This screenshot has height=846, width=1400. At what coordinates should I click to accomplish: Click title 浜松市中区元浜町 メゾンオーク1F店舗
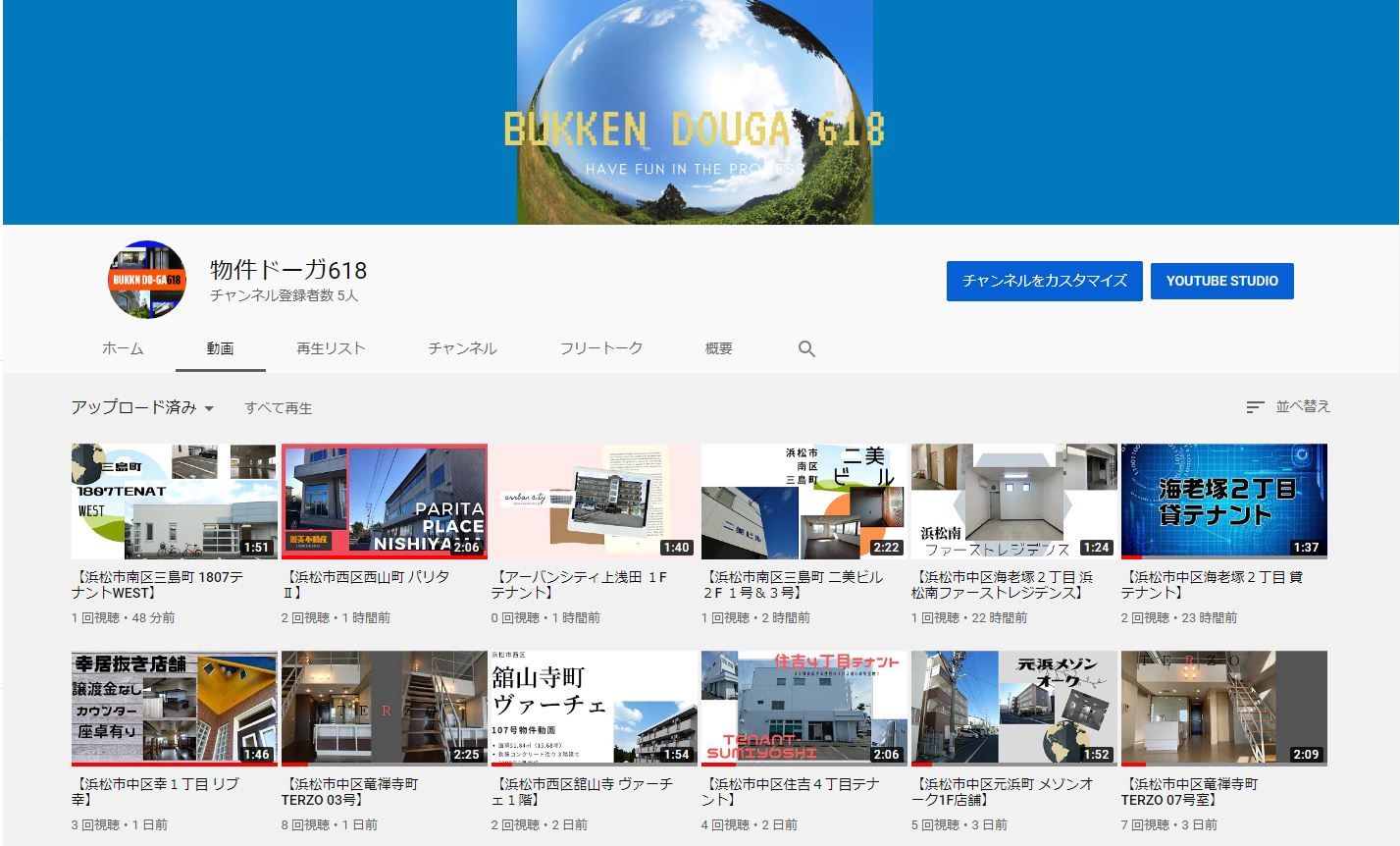pos(1003,792)
